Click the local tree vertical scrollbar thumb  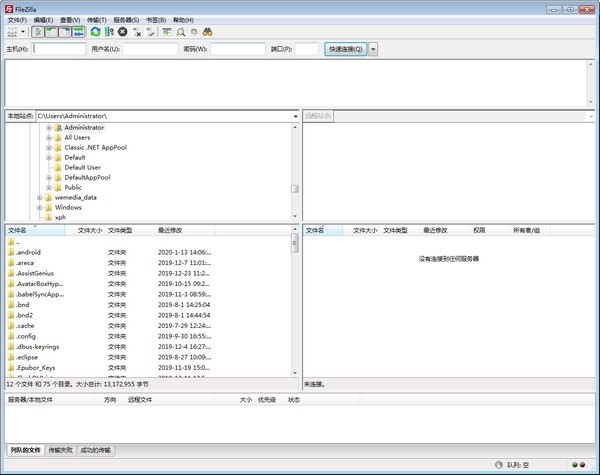coord(295,188)
